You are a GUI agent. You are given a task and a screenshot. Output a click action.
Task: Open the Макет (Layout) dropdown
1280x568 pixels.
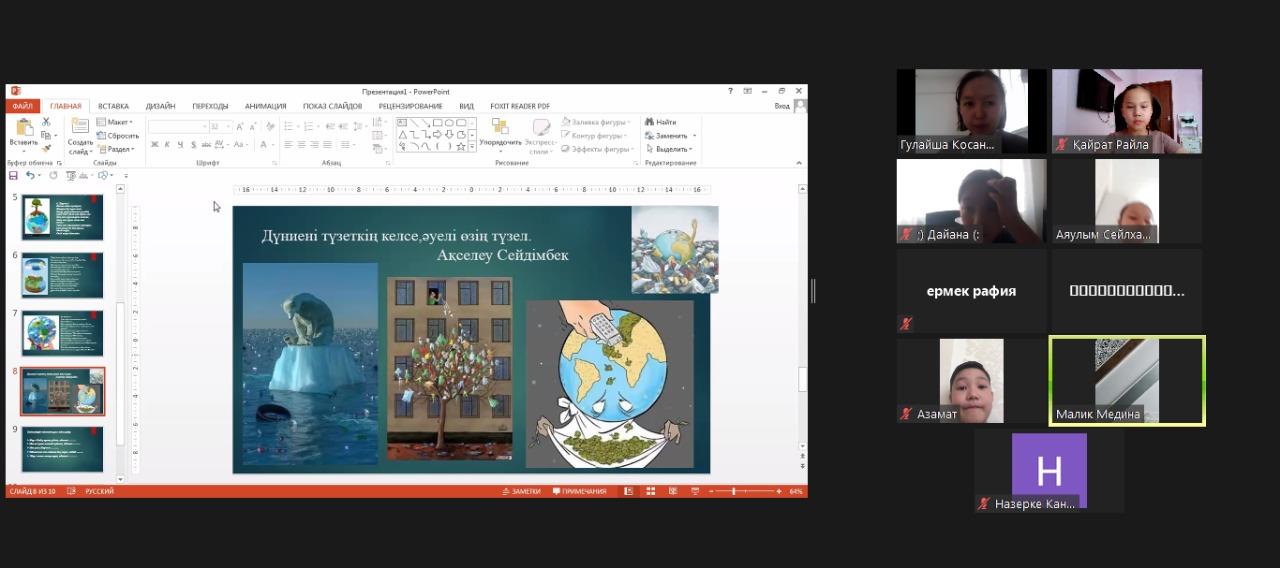(x=116, y=122)
